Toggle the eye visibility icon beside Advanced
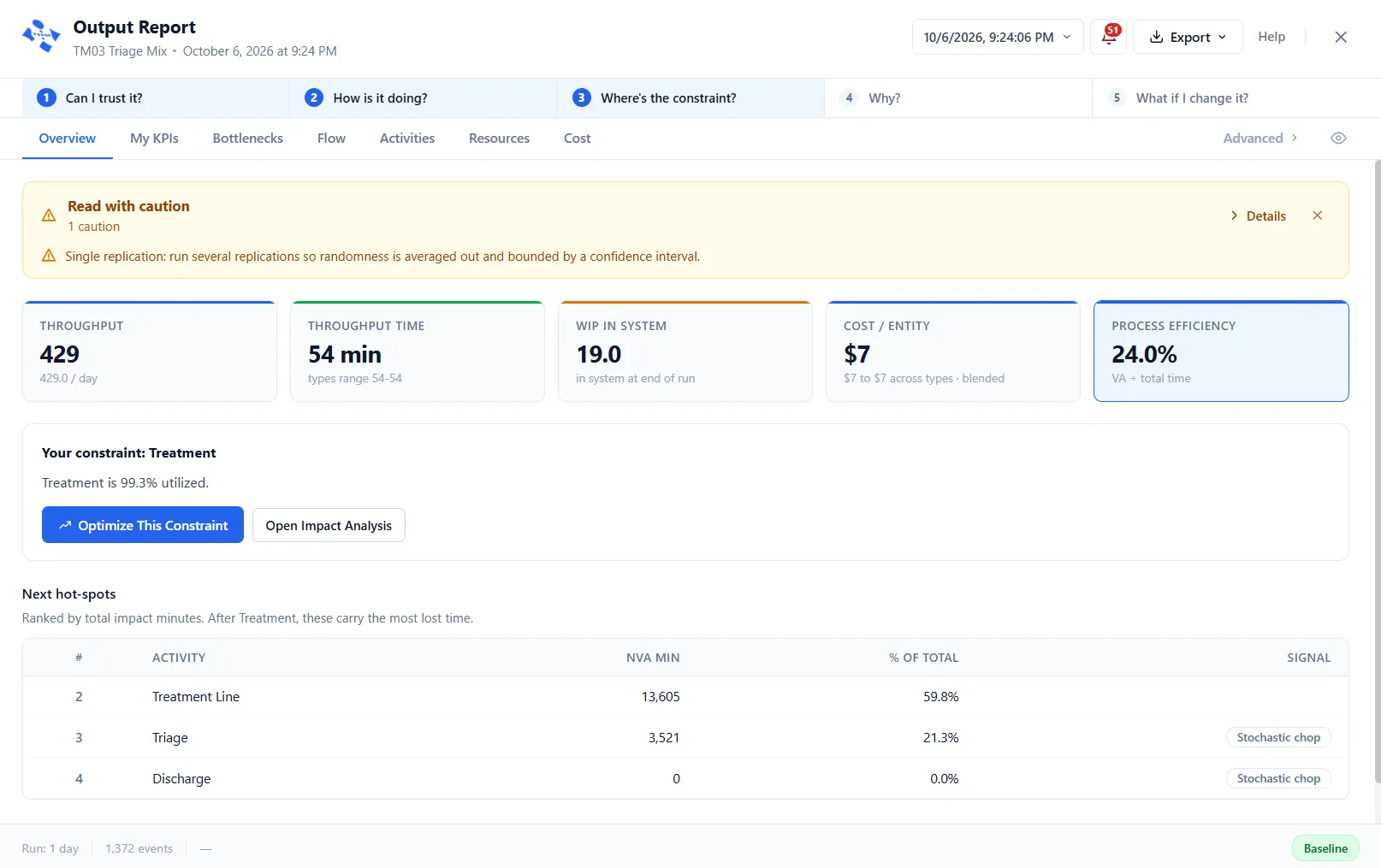Viewport: 1381px width, 868px height. pyautogui.click(x=1338, y=139)
